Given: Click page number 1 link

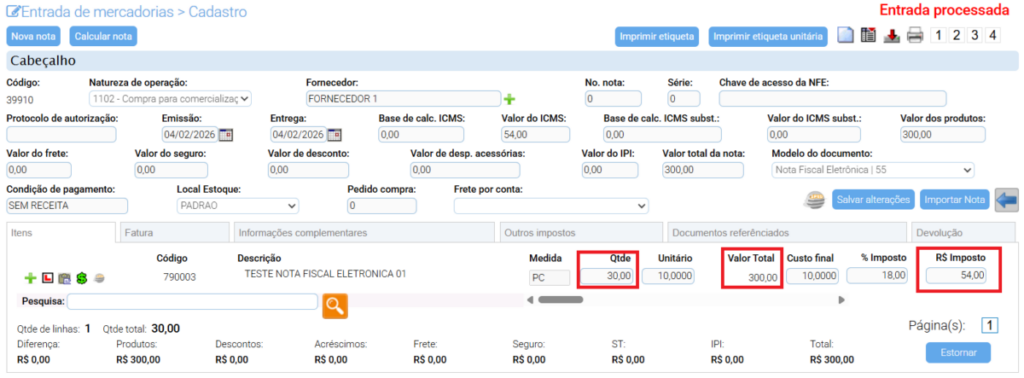Looking at the screenshot, I should [990, 325].
